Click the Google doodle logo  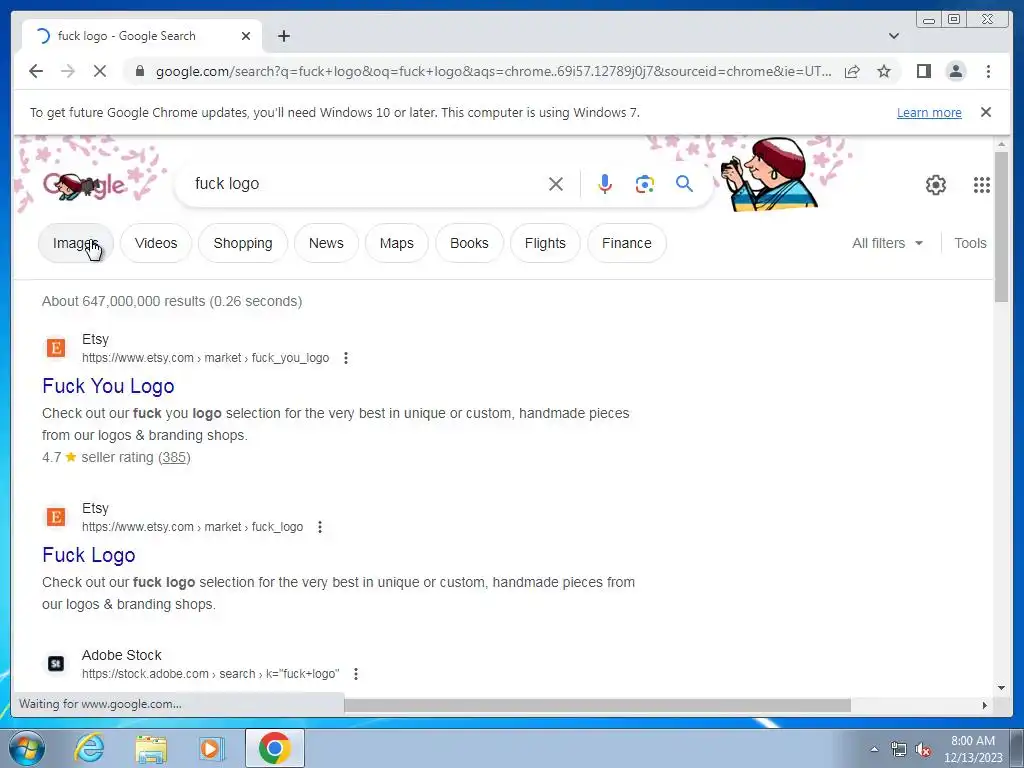[85, 185]
